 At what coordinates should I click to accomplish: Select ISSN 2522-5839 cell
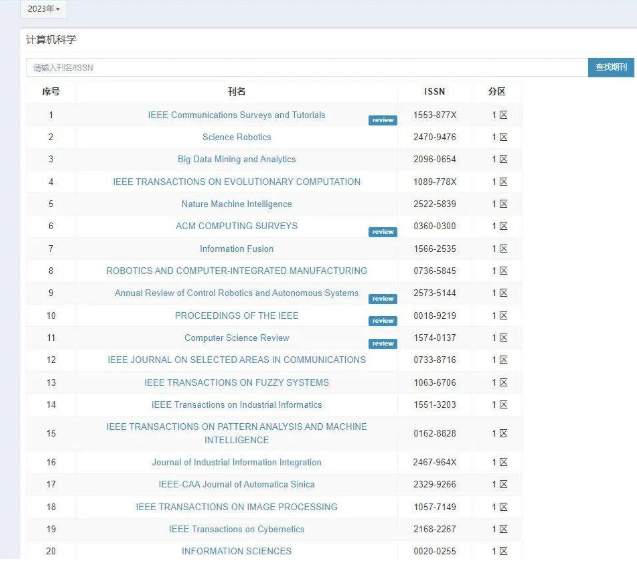[435, 204]
